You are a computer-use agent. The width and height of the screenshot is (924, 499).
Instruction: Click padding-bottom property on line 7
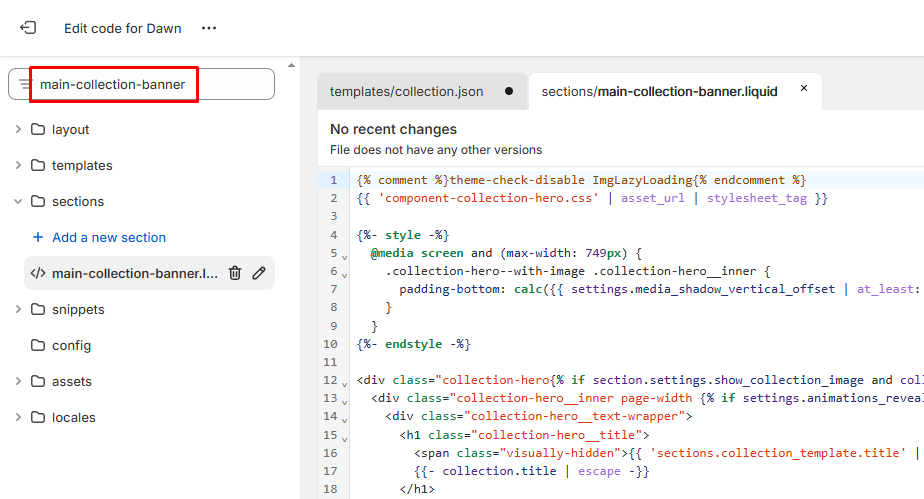pyautogui.click(x=452, y=289)
